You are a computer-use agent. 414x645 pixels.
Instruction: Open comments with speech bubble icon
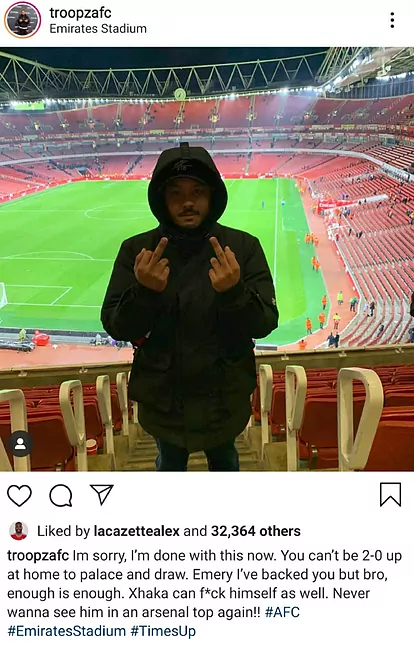click(x=61, y=495)
